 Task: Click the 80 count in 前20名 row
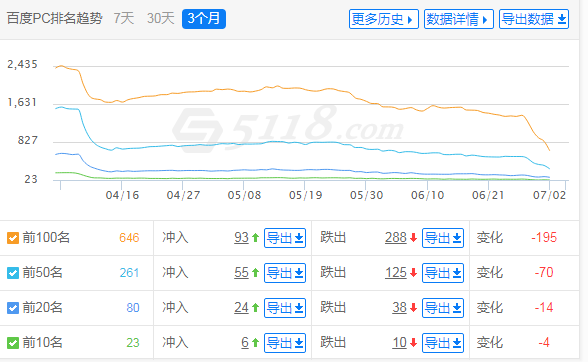133,308
